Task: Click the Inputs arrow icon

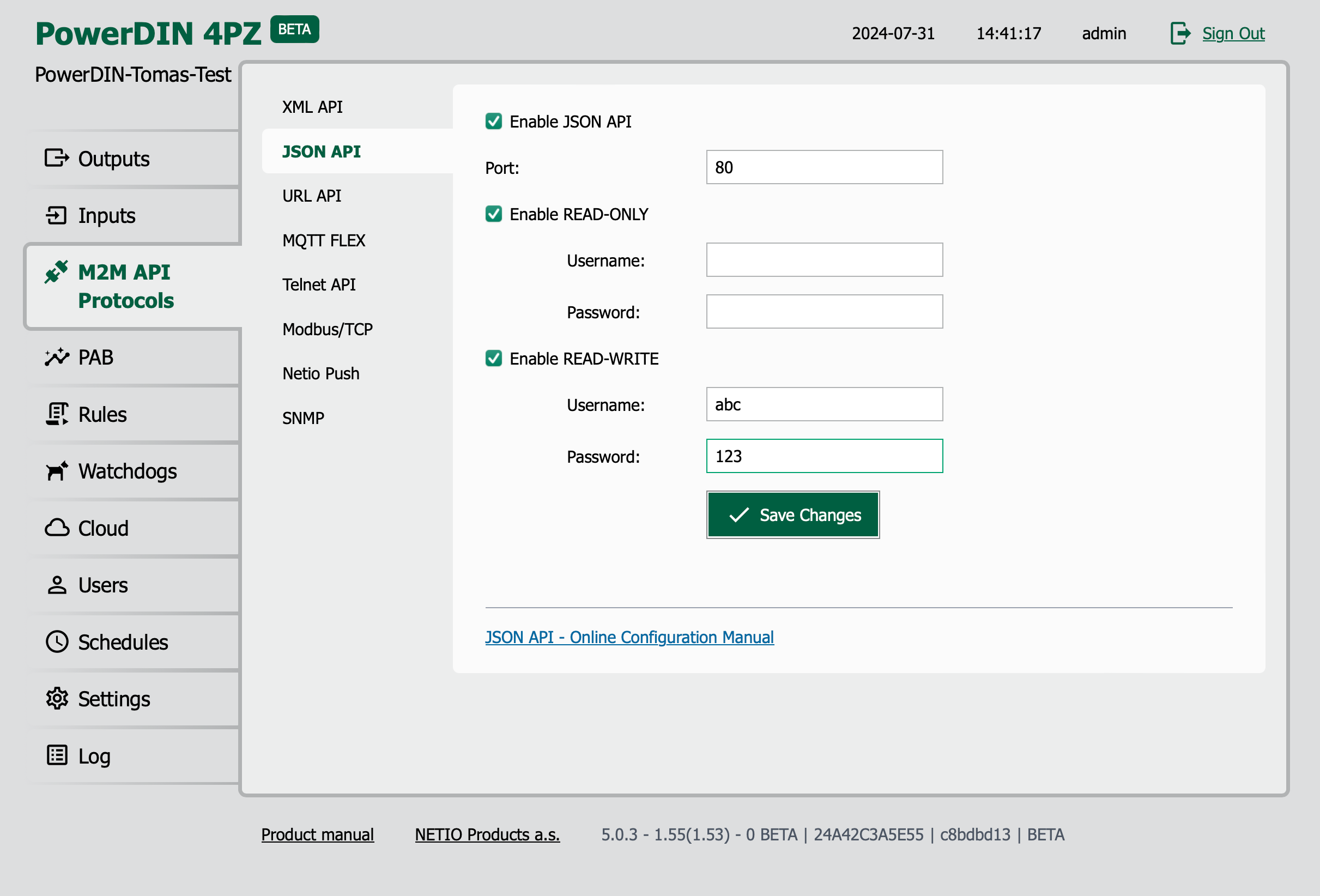Action: pos(57,215)
